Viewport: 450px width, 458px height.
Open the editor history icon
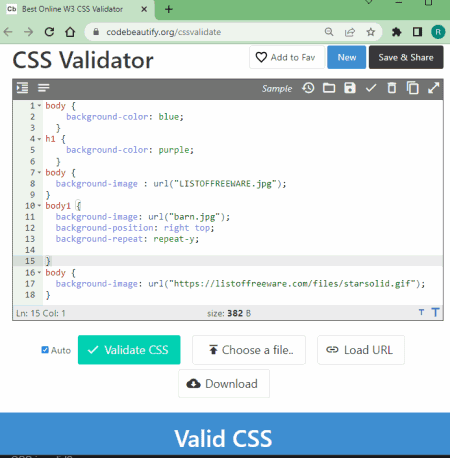[x=308, y=88]
